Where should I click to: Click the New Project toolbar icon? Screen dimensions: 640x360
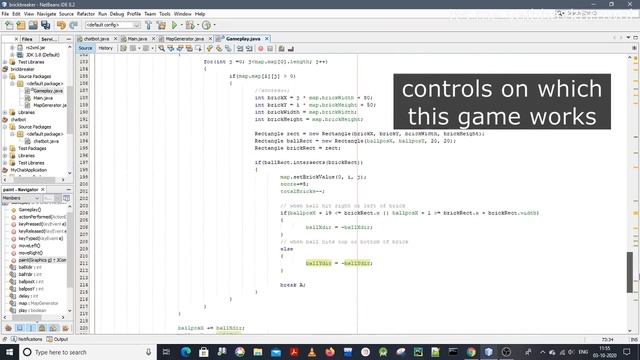click(x=21, y=25)
